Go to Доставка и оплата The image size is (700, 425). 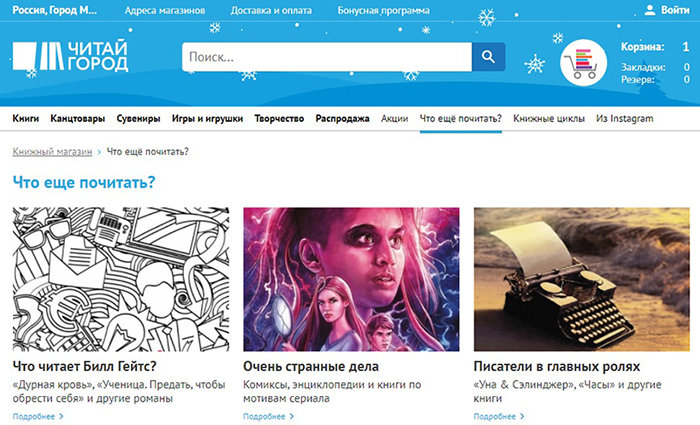tap(271, 10)
